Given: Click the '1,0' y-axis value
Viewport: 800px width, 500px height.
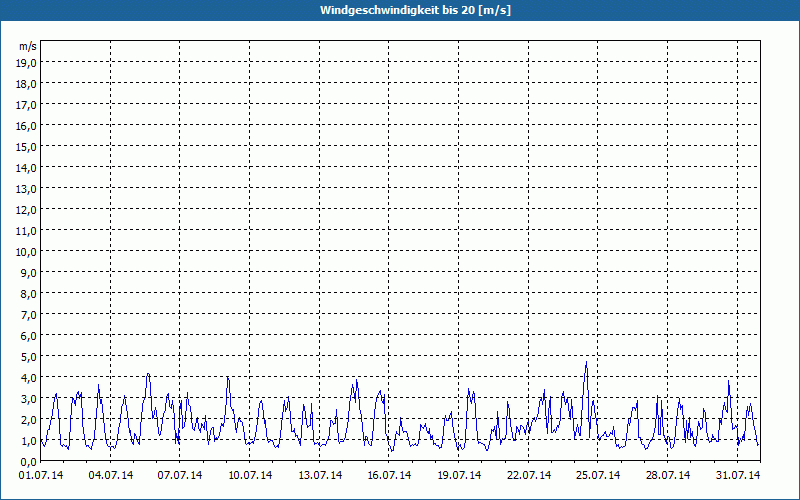Looking at the screenshot, I should click(29, 441).
